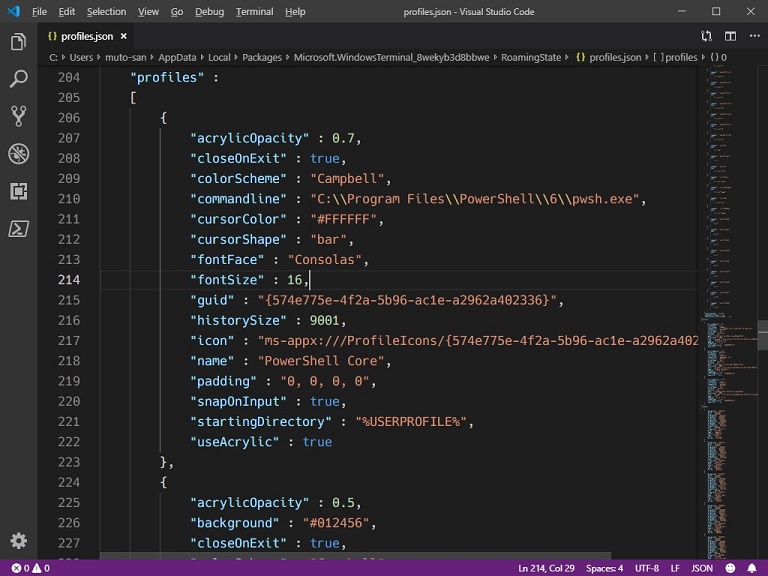Click the VS Code logo icon
Image resolution: width=768 pixels, height=576 pixels.
pyautogui.click(x=14, y=11)
